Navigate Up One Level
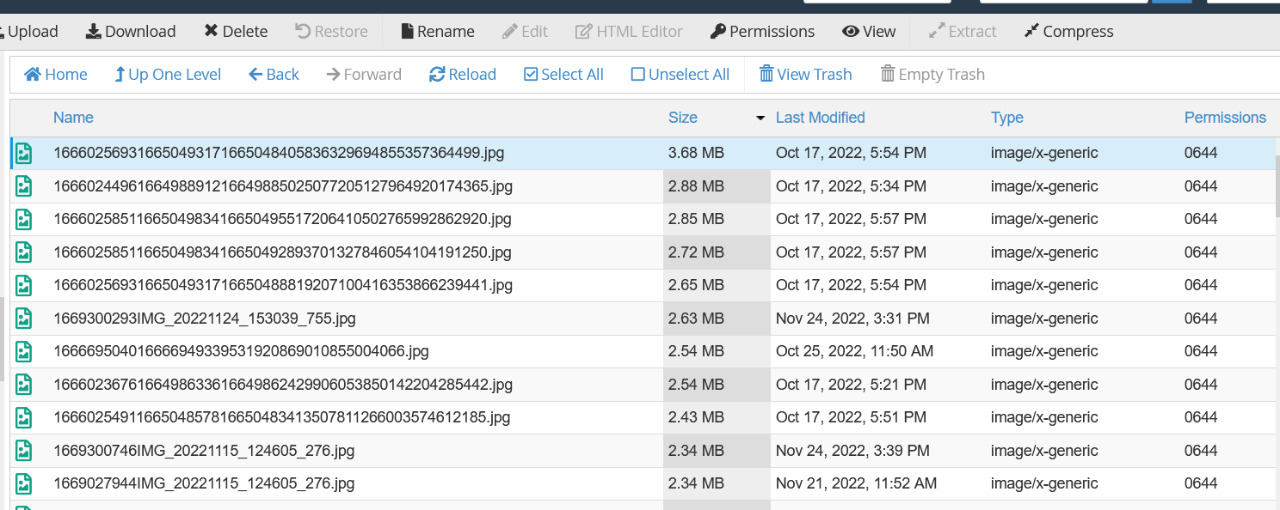Image resolution: width=1280 pixels, height=510 pixels. [x=167, y=74]
